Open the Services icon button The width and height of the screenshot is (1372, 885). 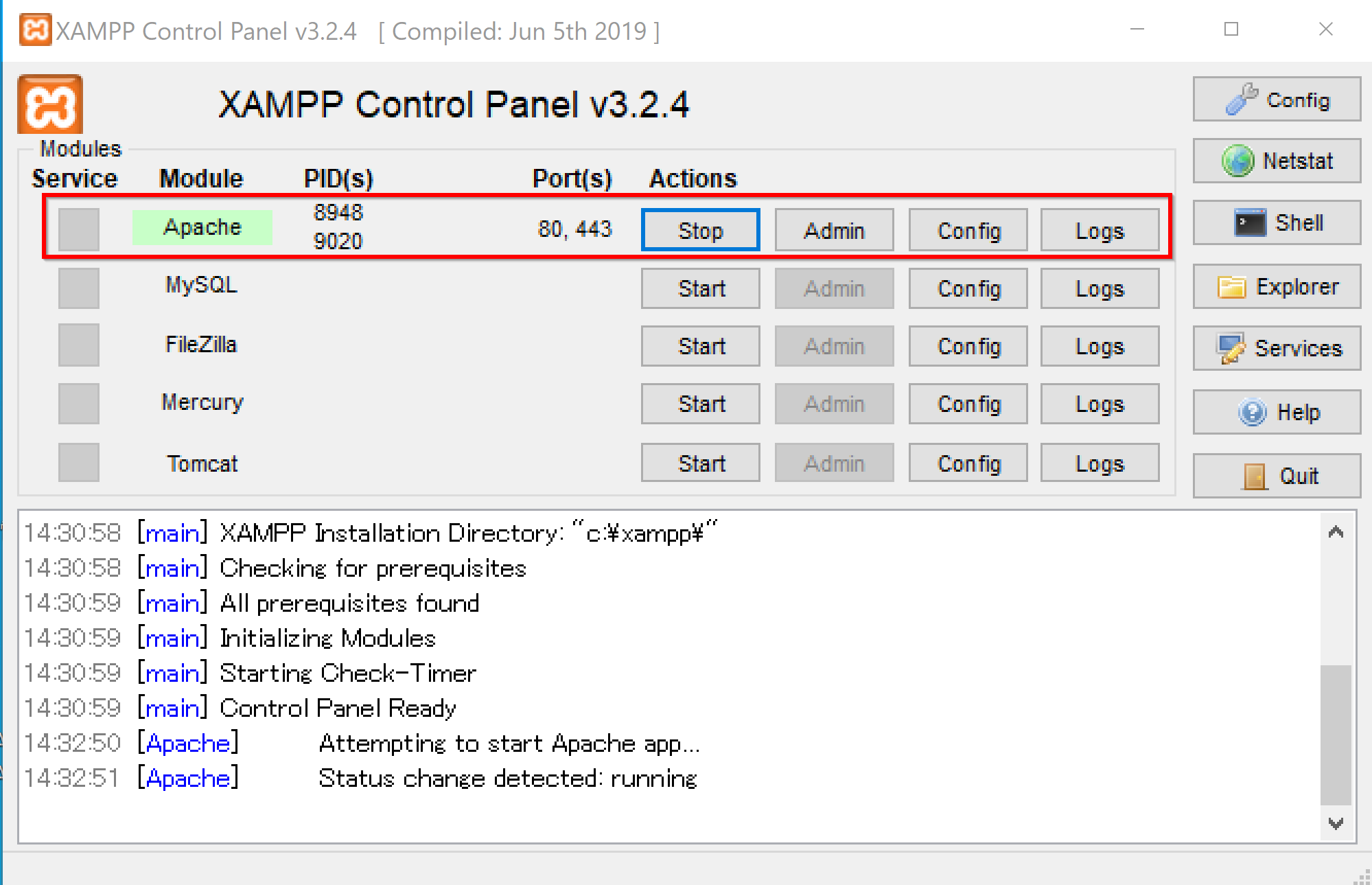pyautogui.click(x=1277, y=348)
